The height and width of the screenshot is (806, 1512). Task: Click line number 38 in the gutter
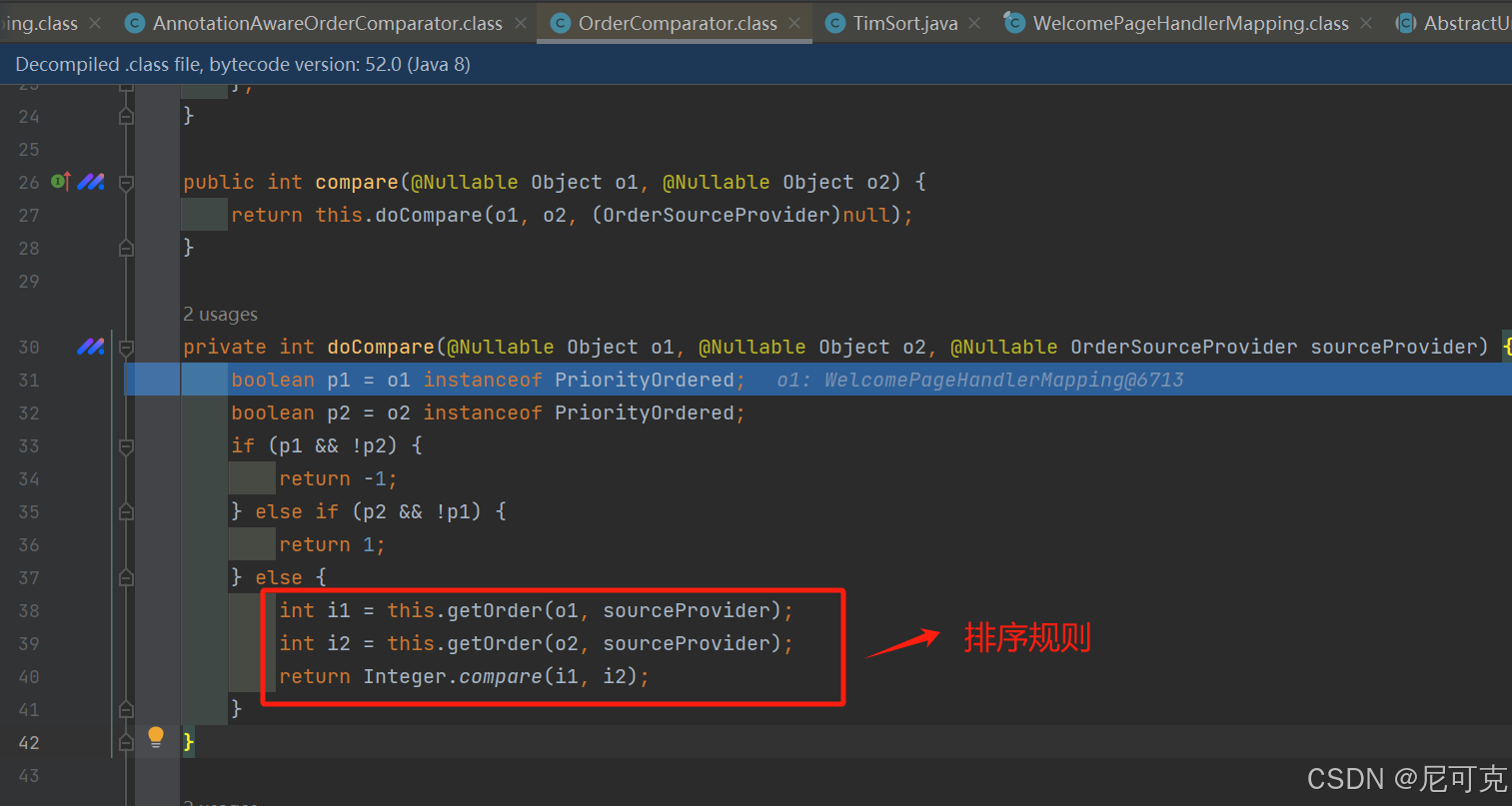tap(29, 610)
